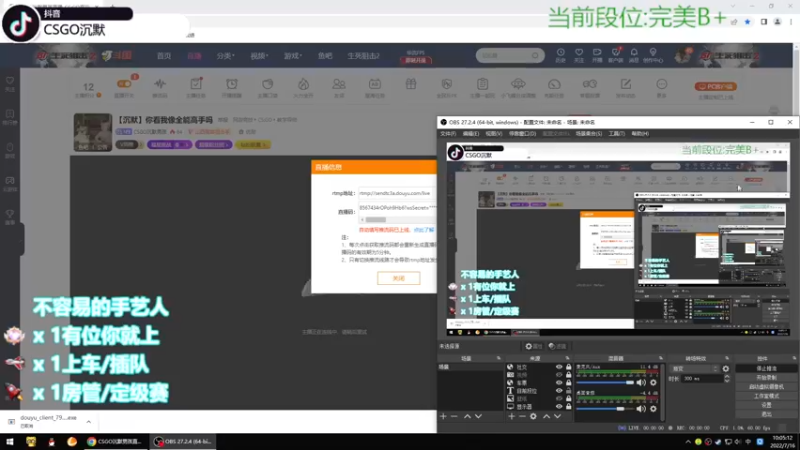The image size is (800, 450).
Task: Open the source 滤镜 filters button
Action: click(557, 346)
